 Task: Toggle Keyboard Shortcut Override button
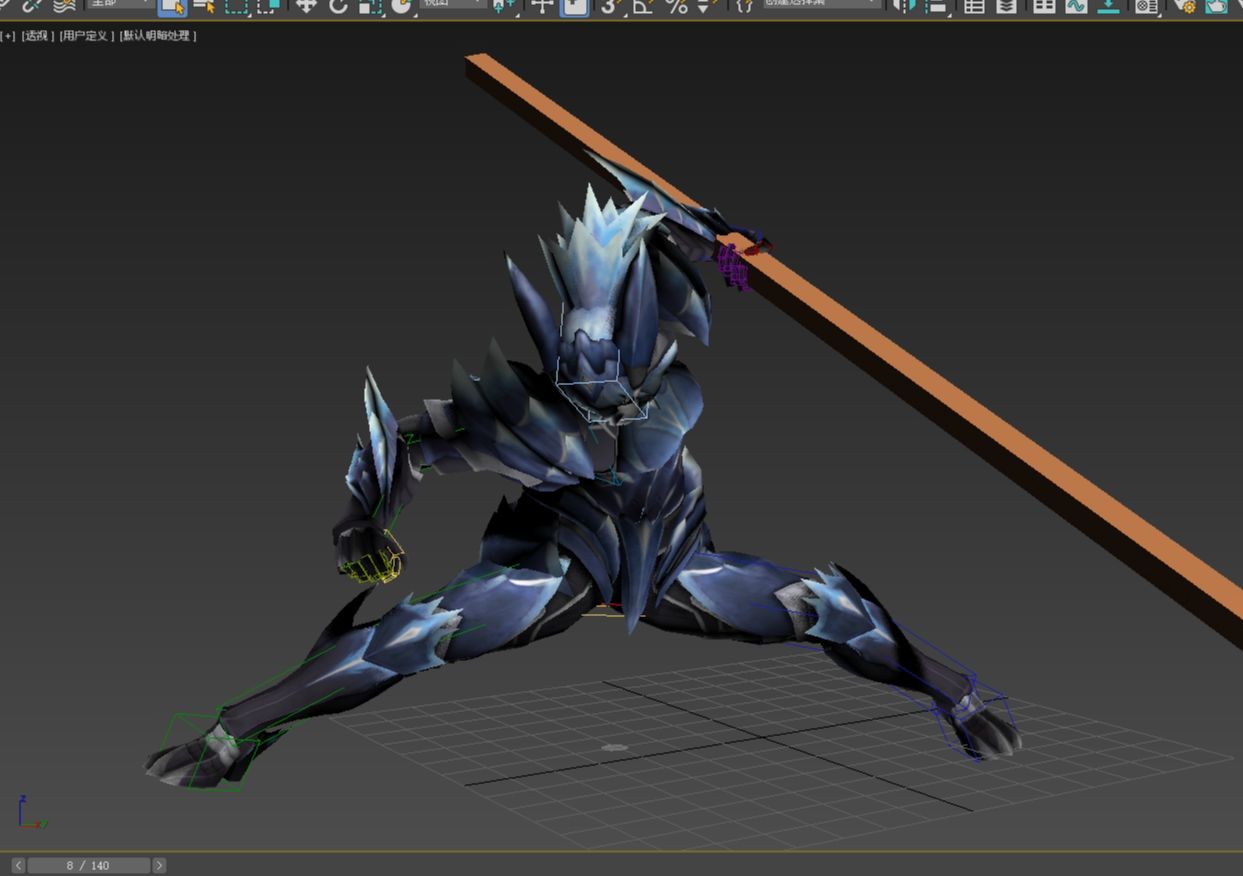(574, 6)
